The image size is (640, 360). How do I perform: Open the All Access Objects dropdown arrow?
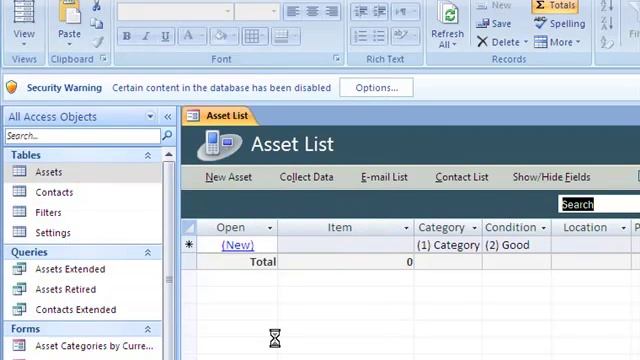click(x=150, y=117)
